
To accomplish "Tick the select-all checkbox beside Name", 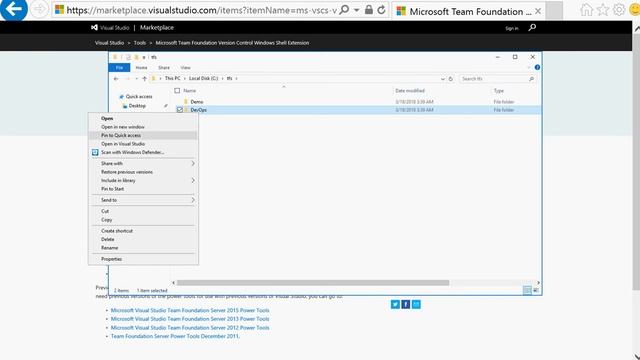I will [177, 91].
